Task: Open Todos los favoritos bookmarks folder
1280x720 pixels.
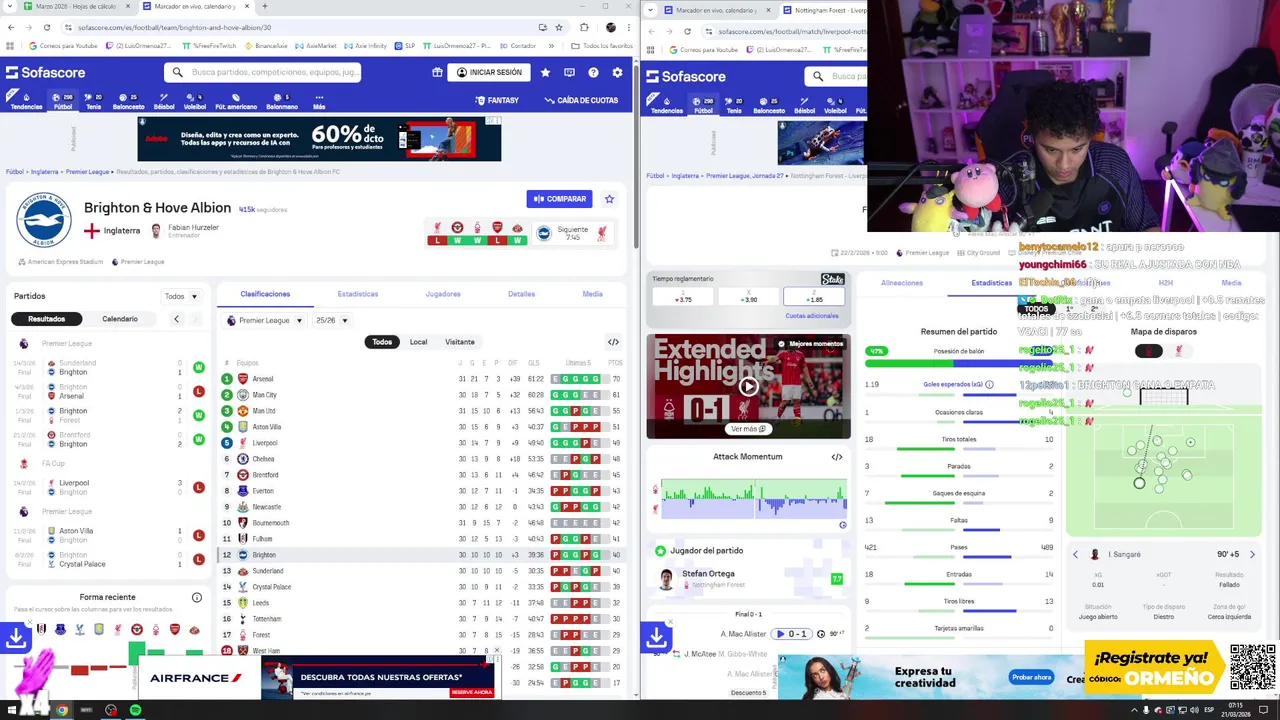Action: [603, 46]
